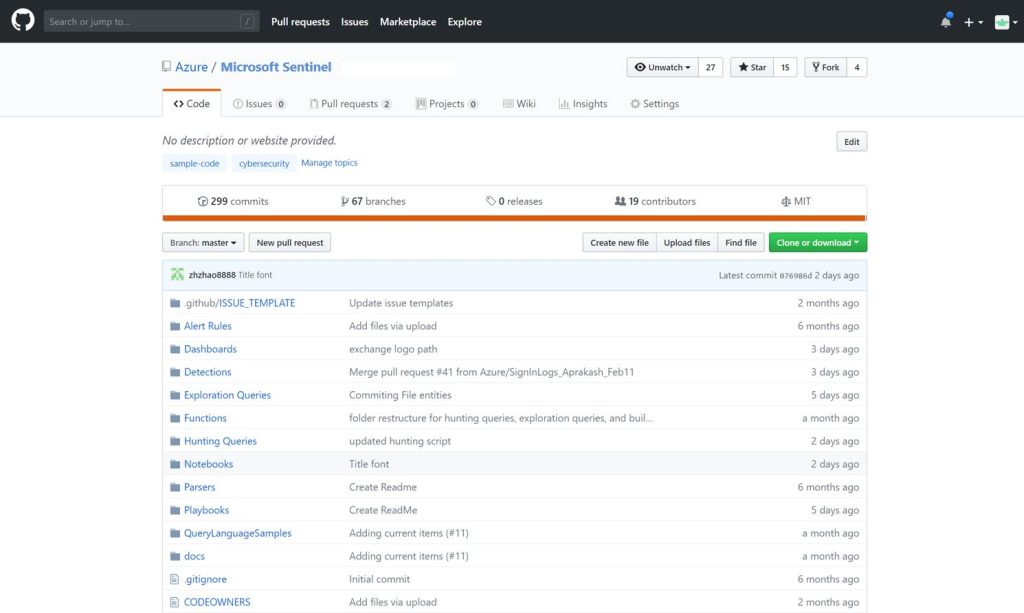Screen dimensions: 1024x613
Task: Open the Hunting Queries folder link
Action: click(x=220, y=441)
